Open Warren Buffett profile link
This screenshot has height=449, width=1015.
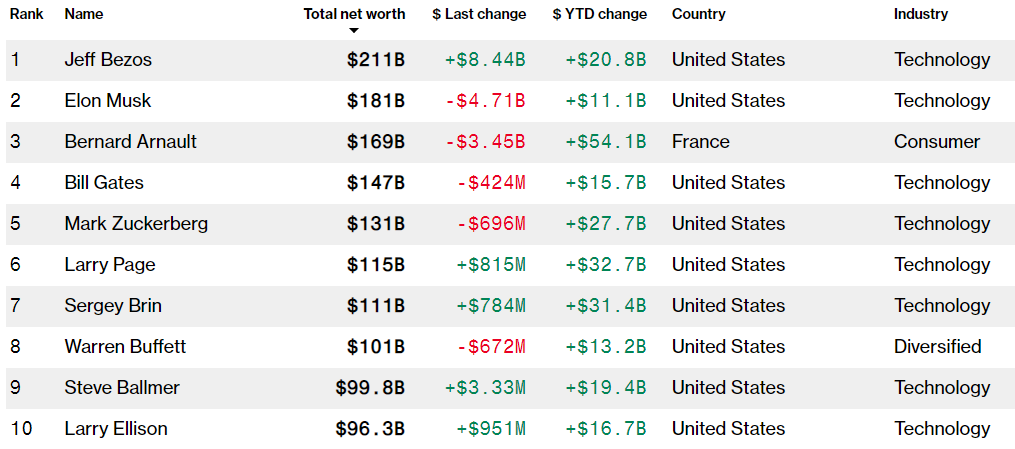coord(125,347)
